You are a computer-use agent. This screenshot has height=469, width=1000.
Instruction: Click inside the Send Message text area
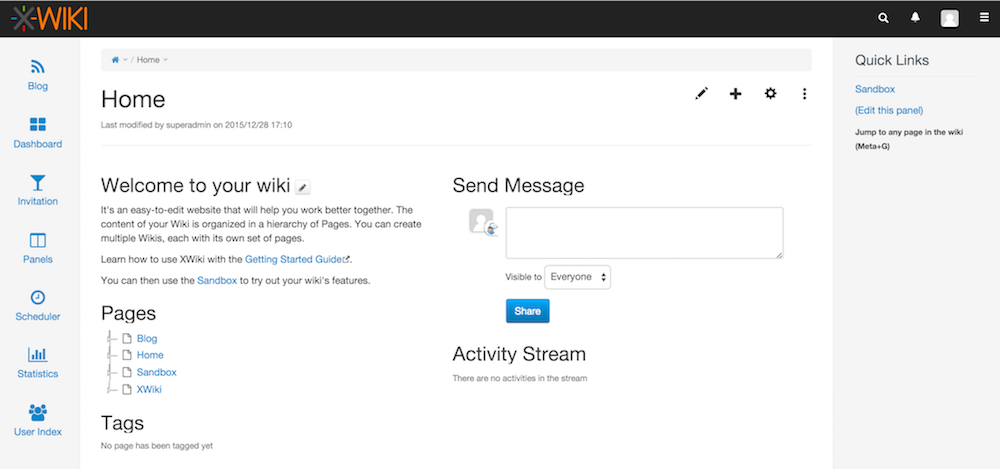tap(644, 233)
